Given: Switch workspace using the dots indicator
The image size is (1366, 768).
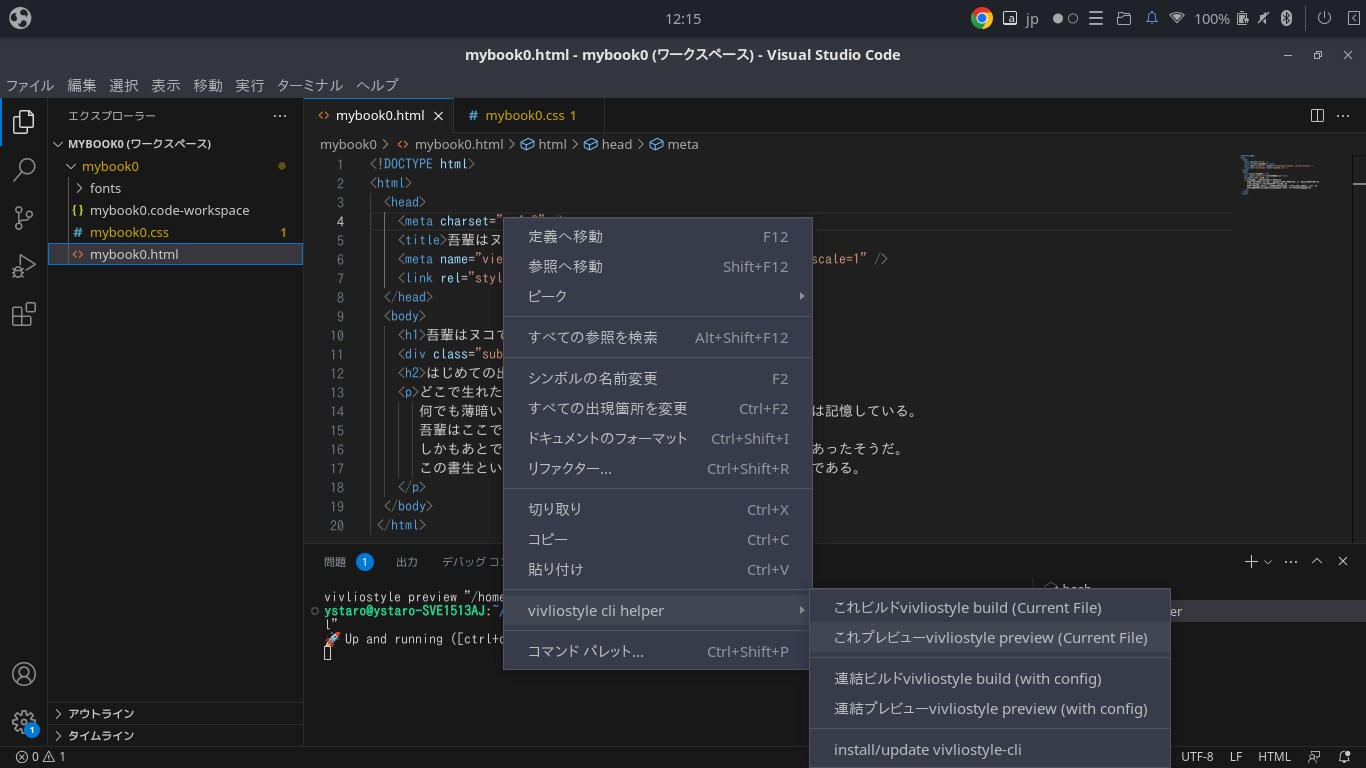Looking at the screenshot, I should pyautogui.click(x=1066, y=18).
